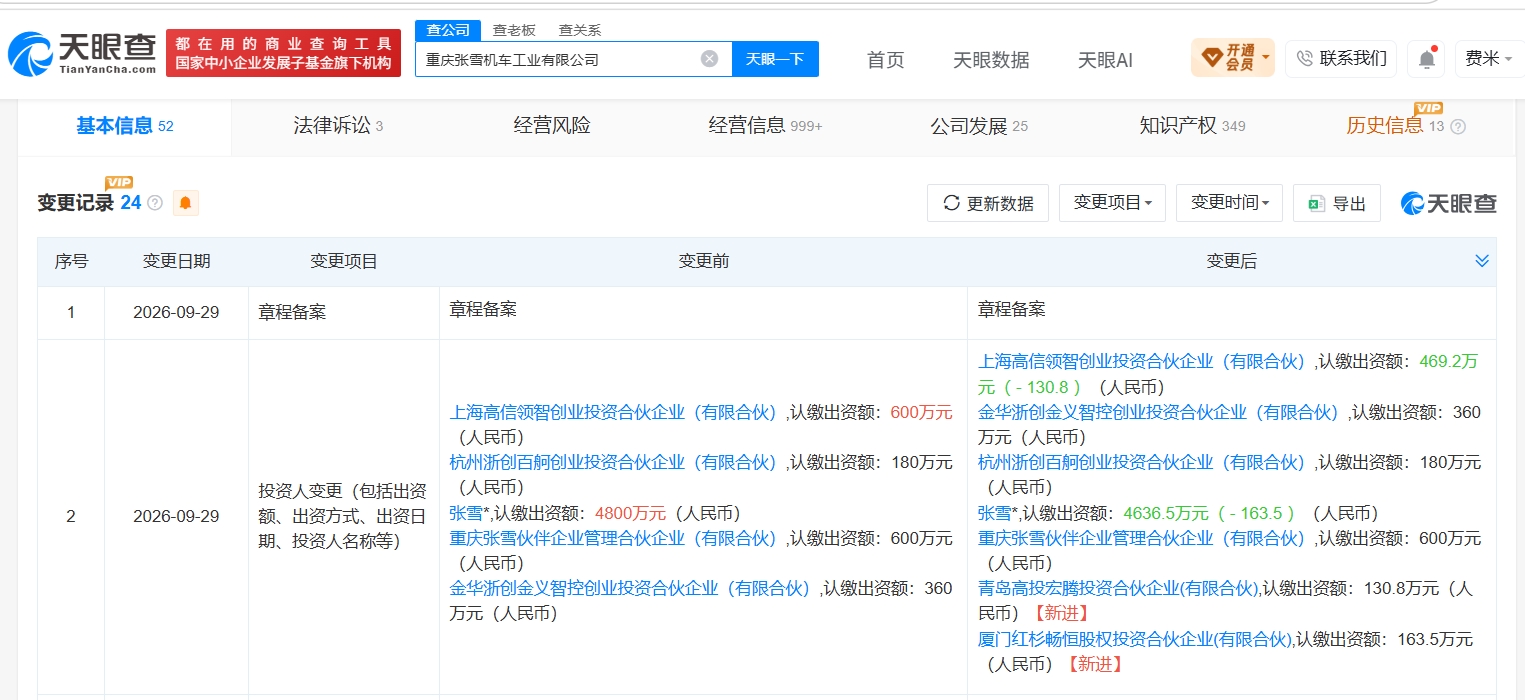Screen dimensions: 1525x700
Task: Click the 投资人变更 item description in row 2
Action: pos(343,516)
